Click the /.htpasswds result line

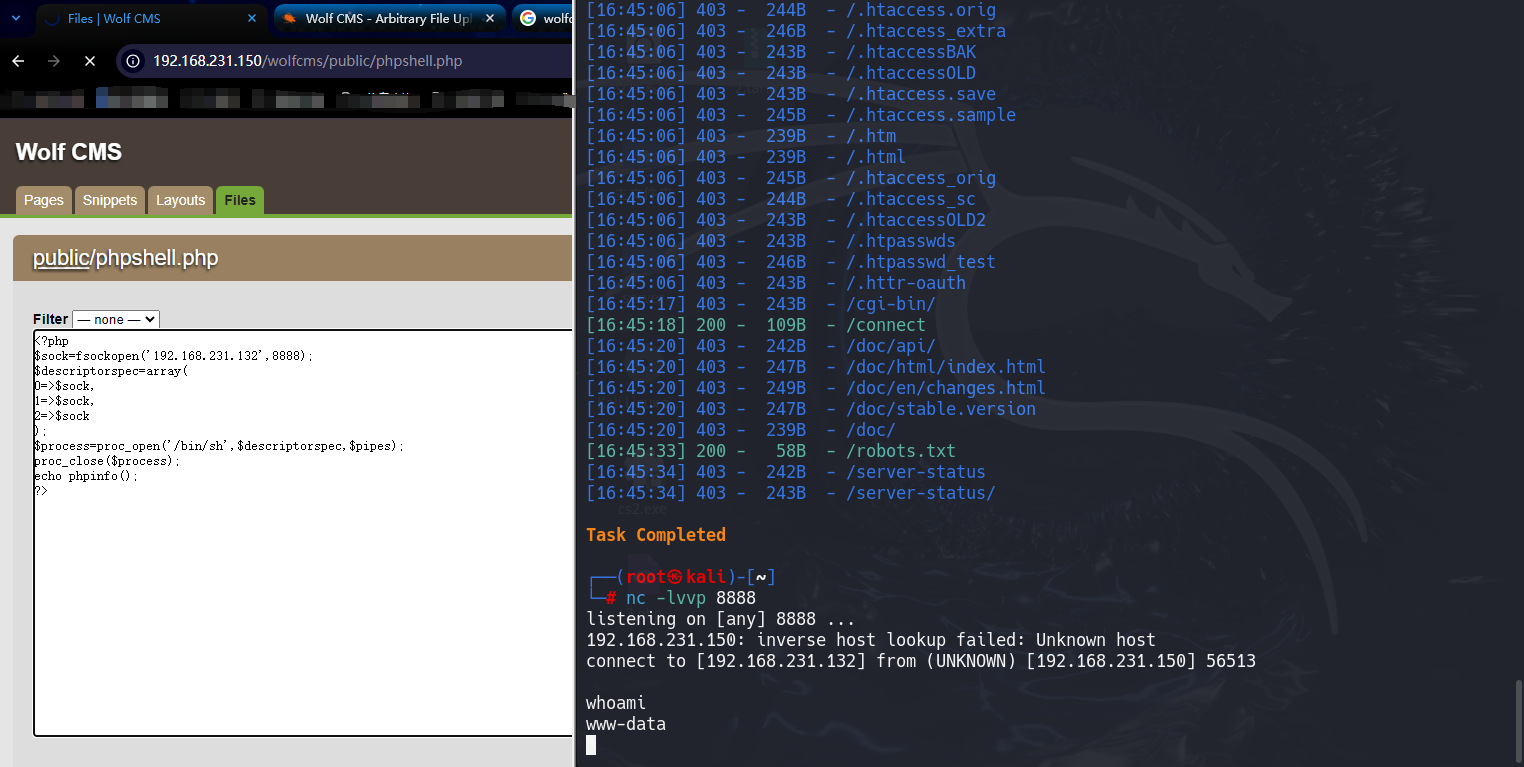771,241
